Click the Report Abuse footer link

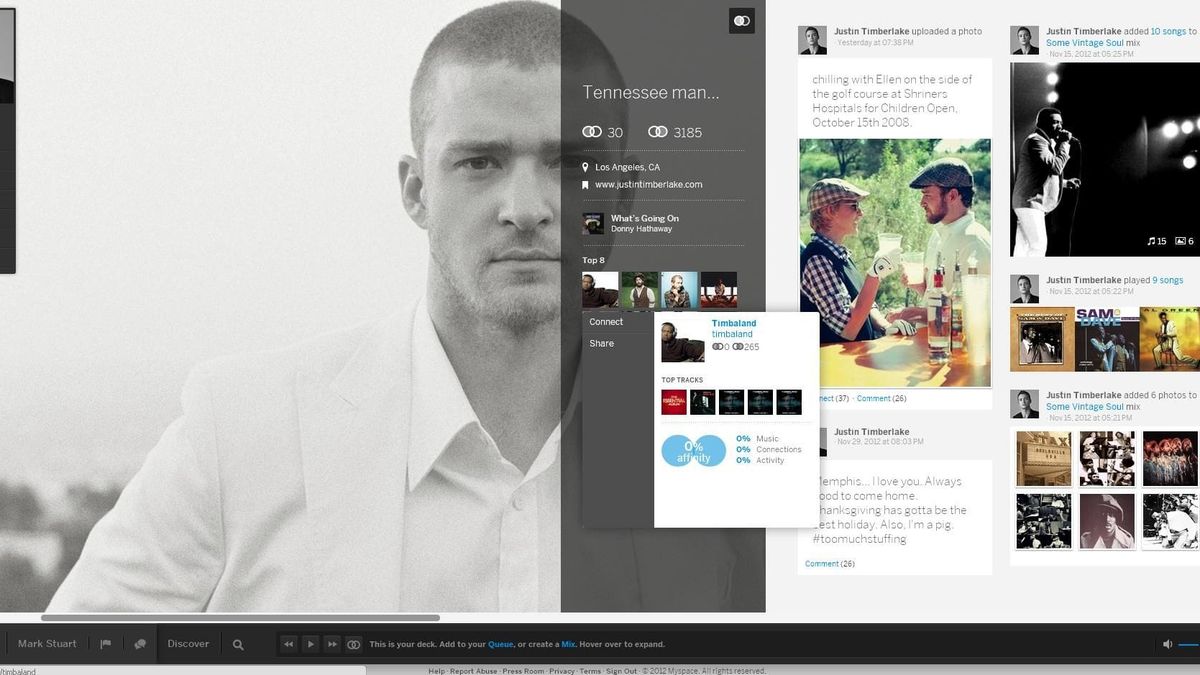tap(473, 671)
